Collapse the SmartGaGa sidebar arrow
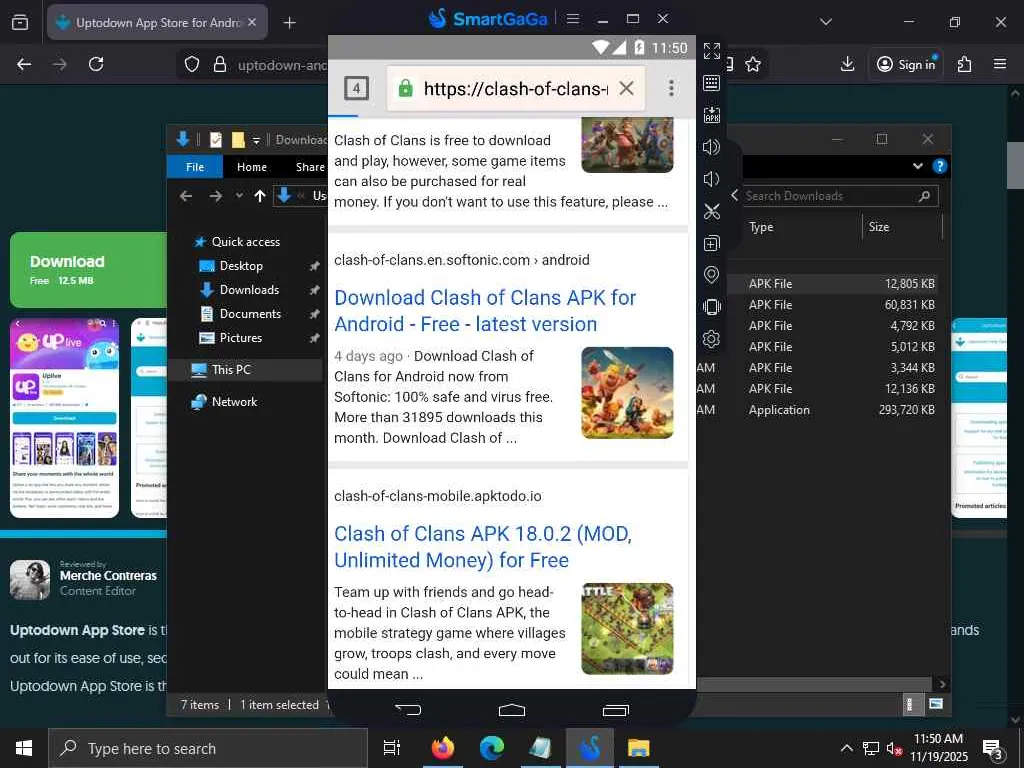This screenshot has width=1024, height=768. click(735, 195)
